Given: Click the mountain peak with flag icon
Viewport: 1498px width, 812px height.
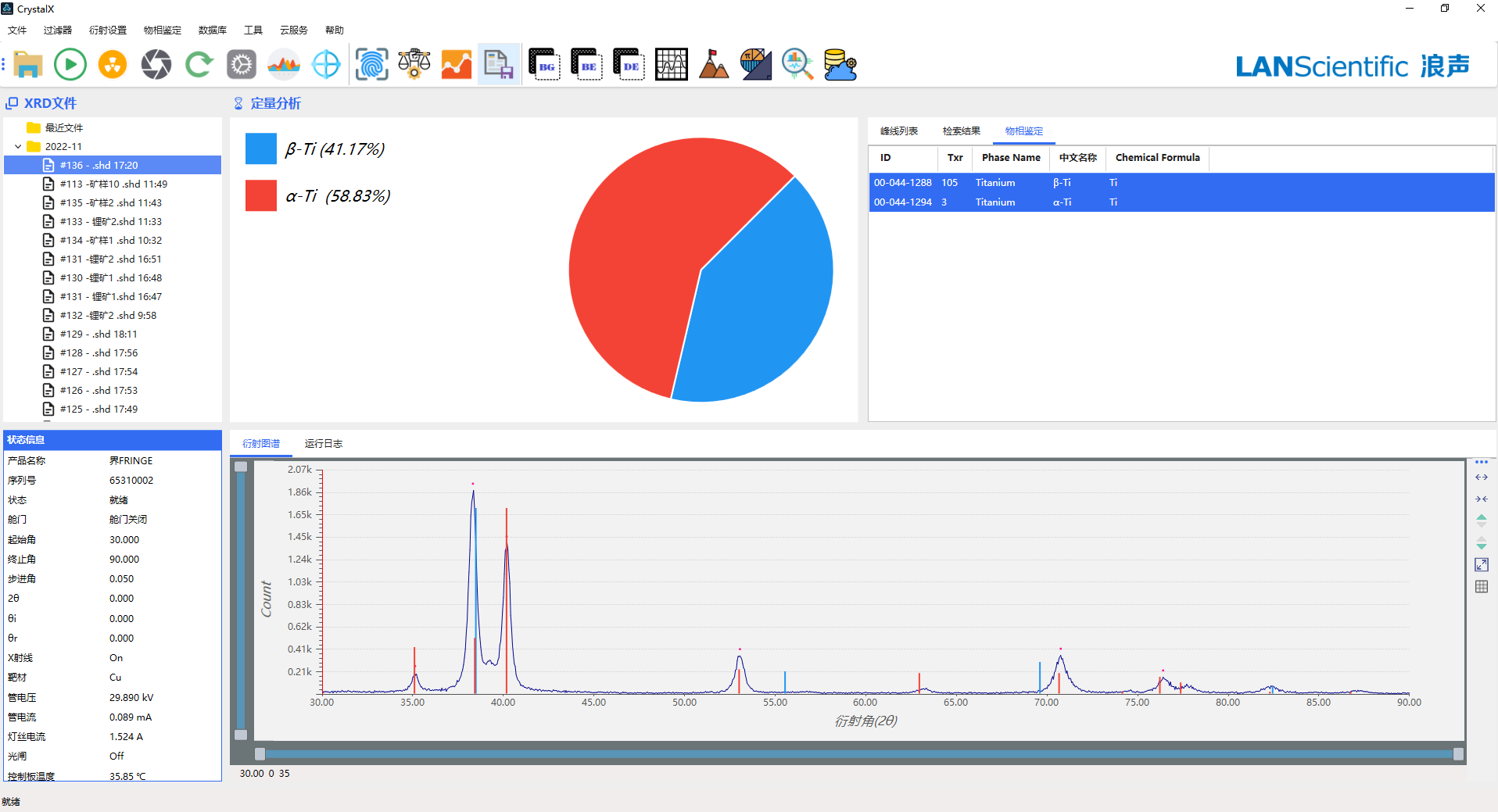Looking at the screenshot, I should tap(713, 64).
